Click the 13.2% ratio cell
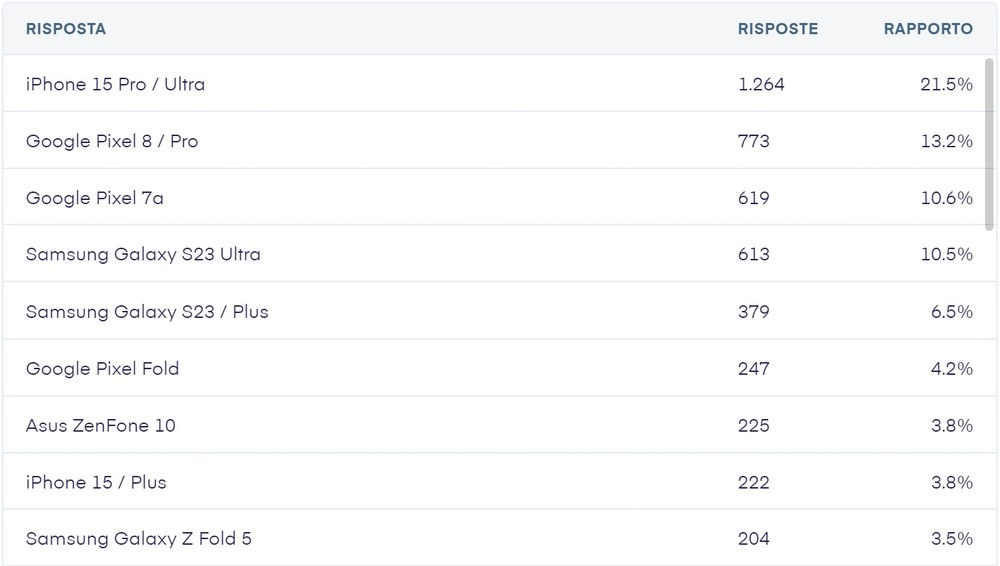 pyautogui.click(x=946, y=142)
